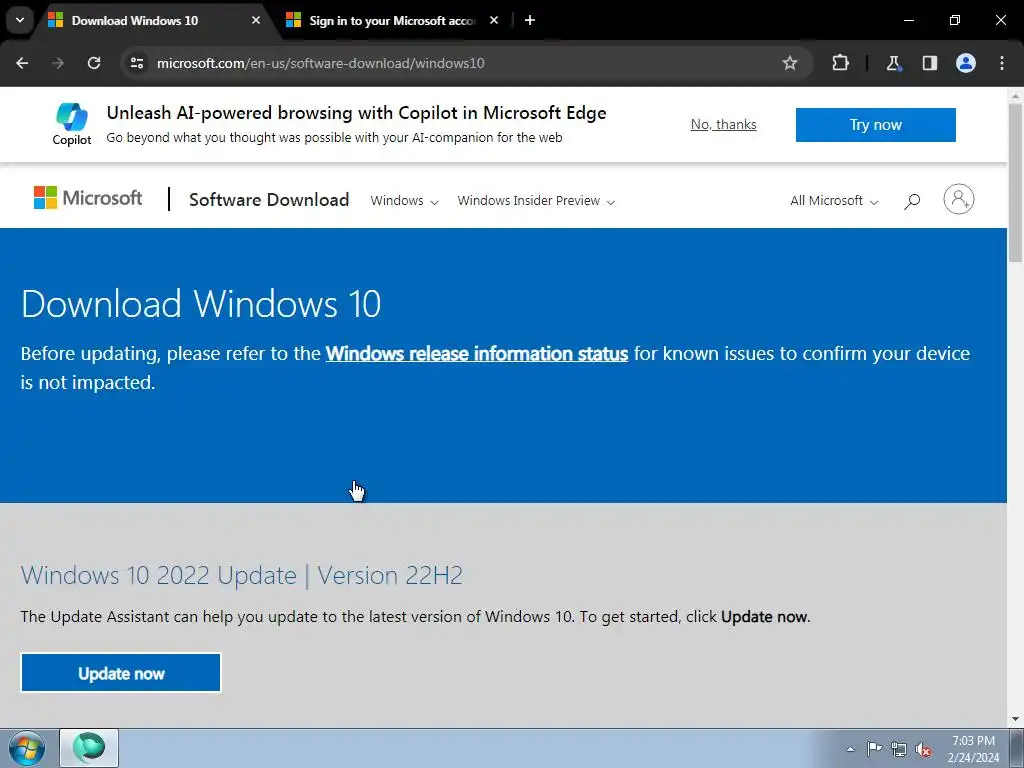Image resolution: width=1024 pixels, height=768 pixels.
Task: Click the address bar URL
Action: [x=321, y=63]
